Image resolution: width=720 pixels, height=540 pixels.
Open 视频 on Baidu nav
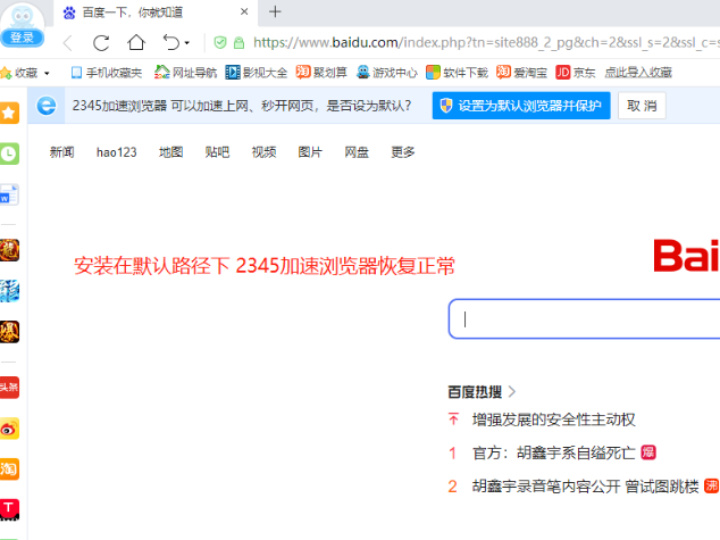tap(264, 152)
